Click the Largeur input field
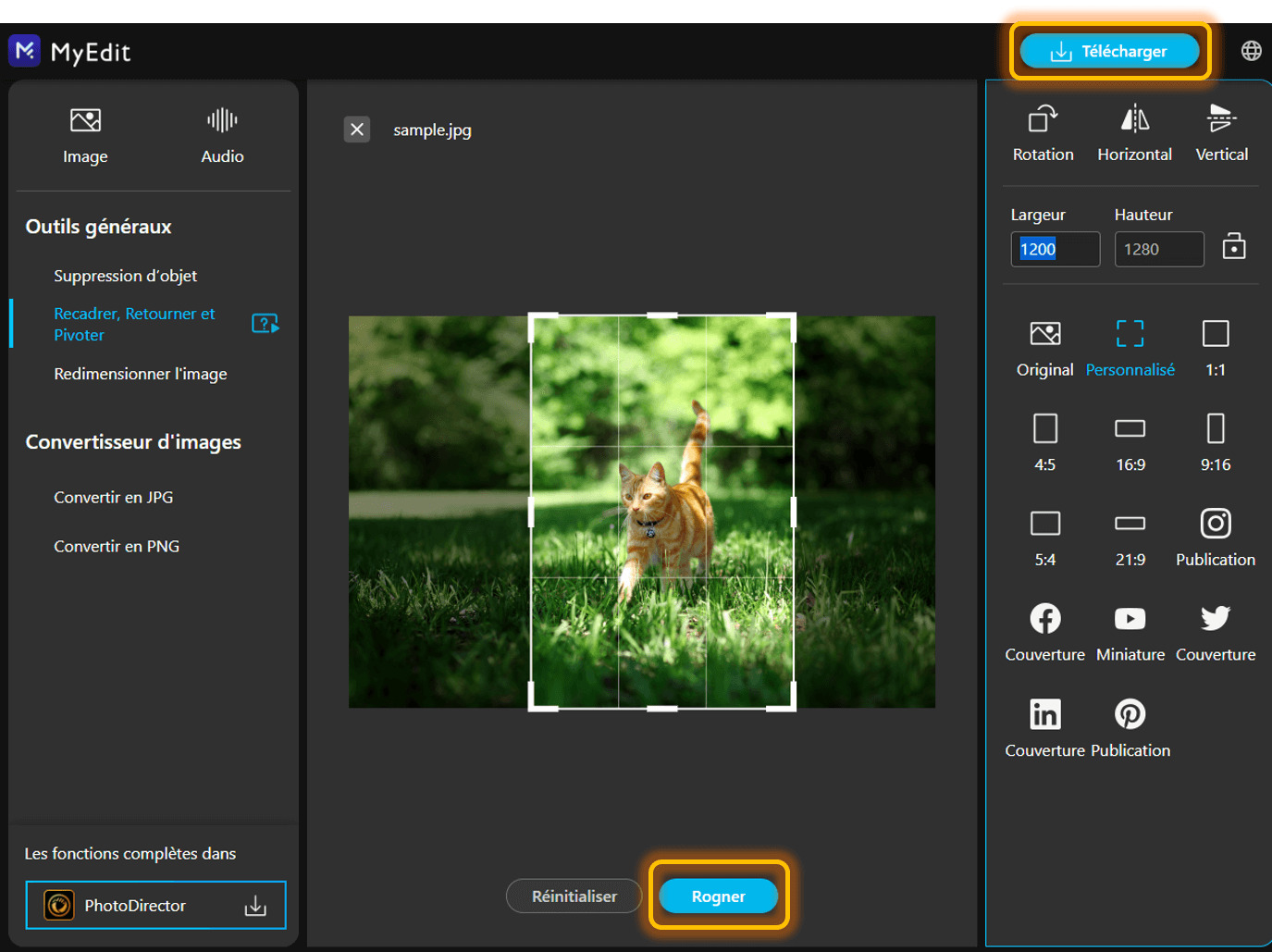The height and width of the screenshot is (952, 1272). click(x=1055, y=249)
